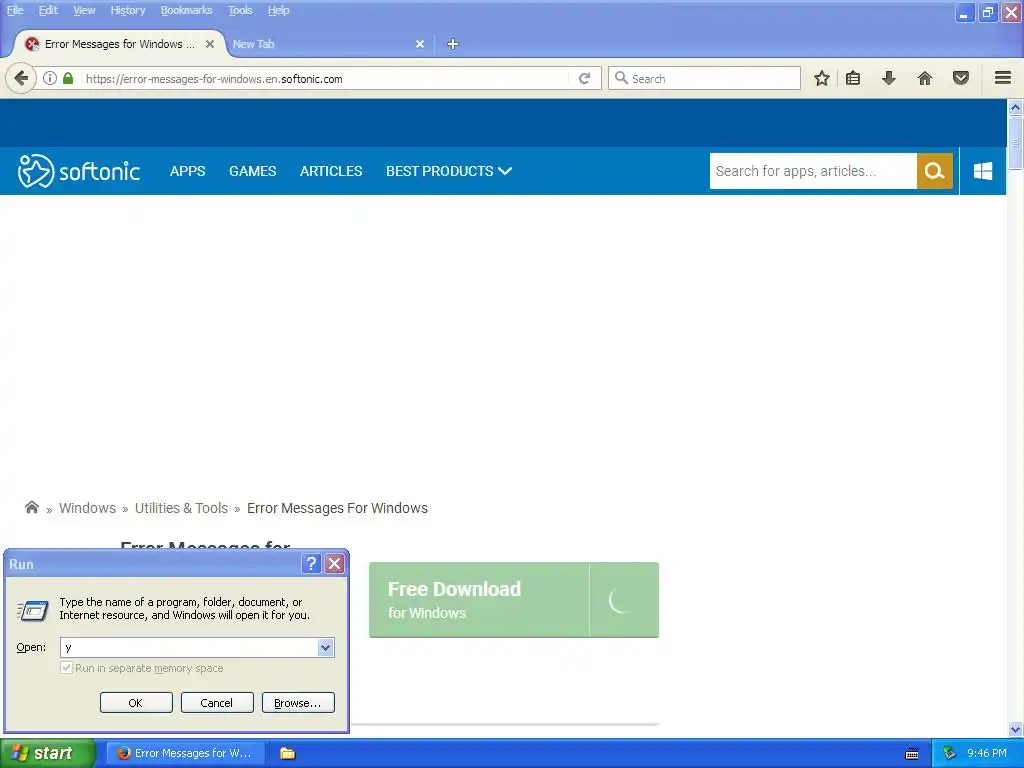Click the Softonic search apps field

pyautogui.click(x=813, y=171)
